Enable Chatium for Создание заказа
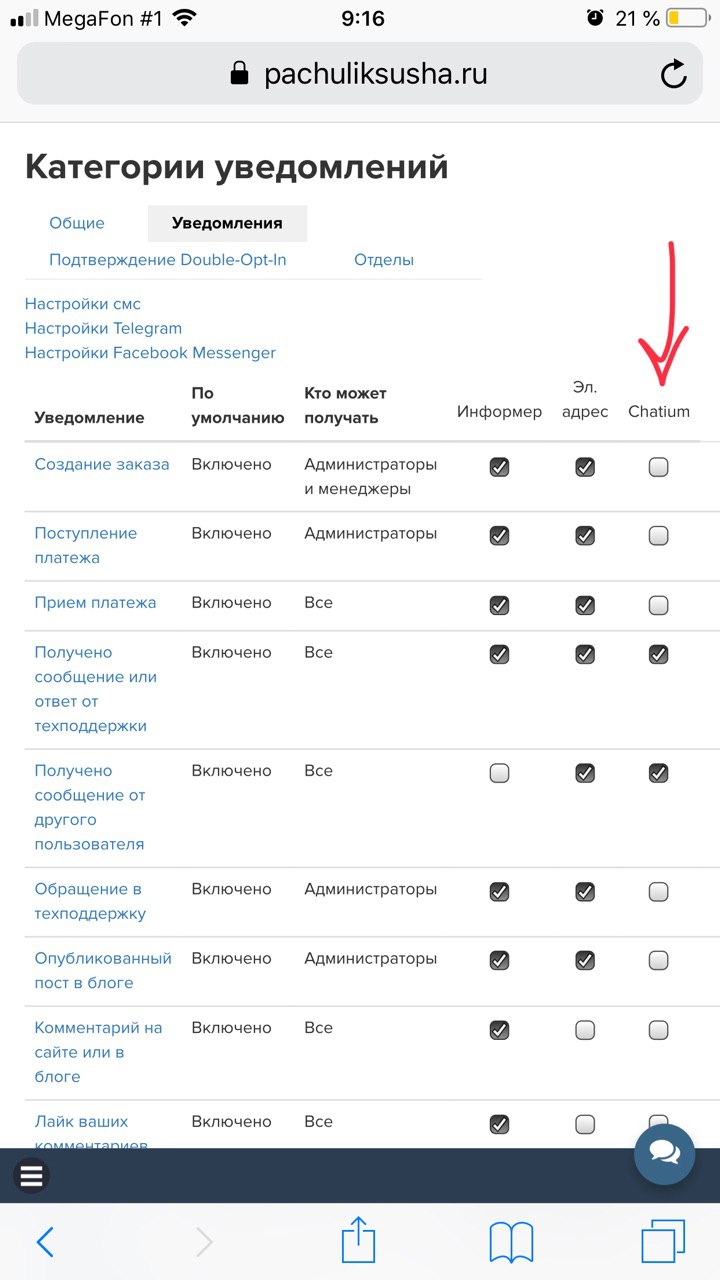Image resolution: width=720 pixels, height=1280 pixels. pos(658,467)
